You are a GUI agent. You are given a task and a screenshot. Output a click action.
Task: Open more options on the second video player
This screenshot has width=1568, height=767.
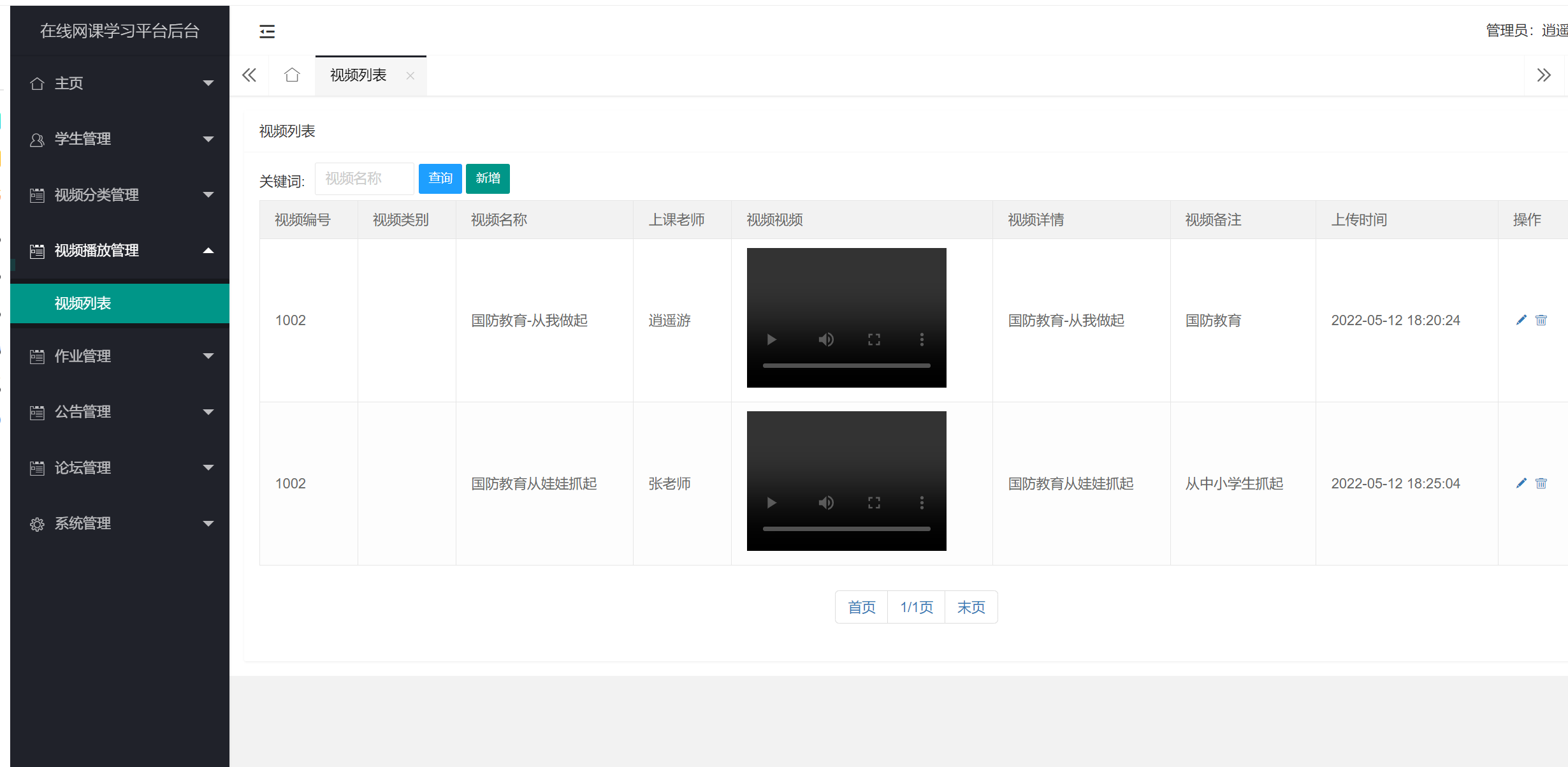coord(922,502)
